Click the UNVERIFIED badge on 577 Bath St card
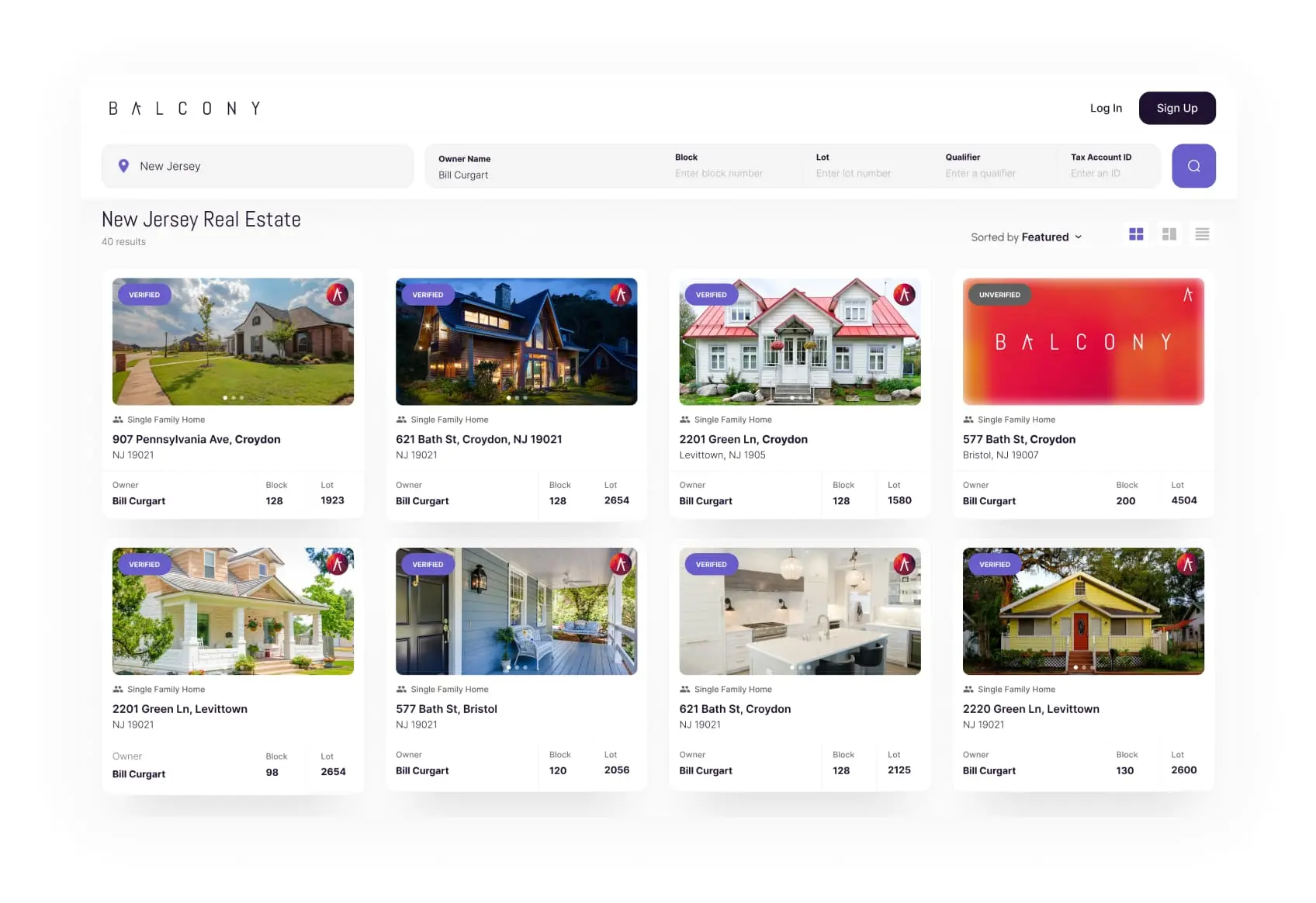1316x903 pixels. pyautogui.click(x=999, y=295)
